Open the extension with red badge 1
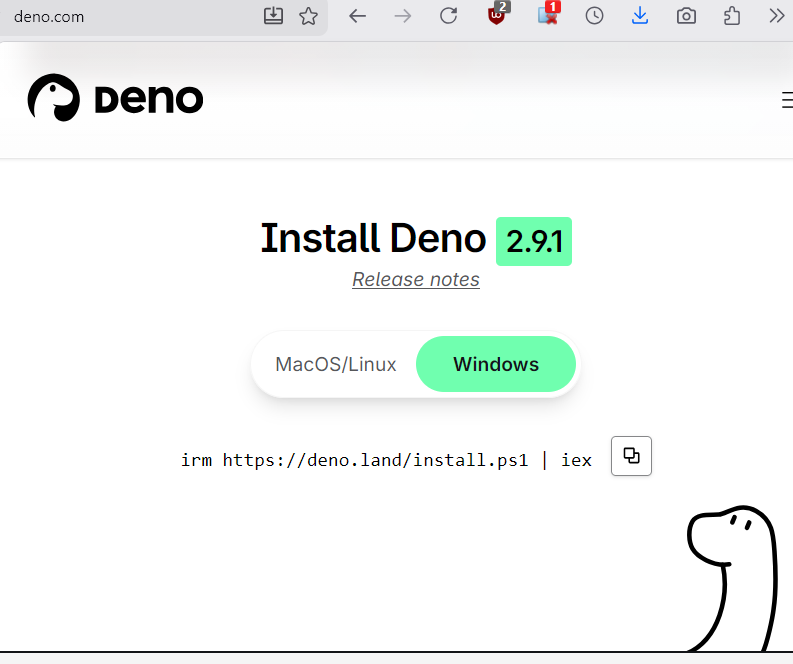793x664 pixels. click(x=549, y=14)
